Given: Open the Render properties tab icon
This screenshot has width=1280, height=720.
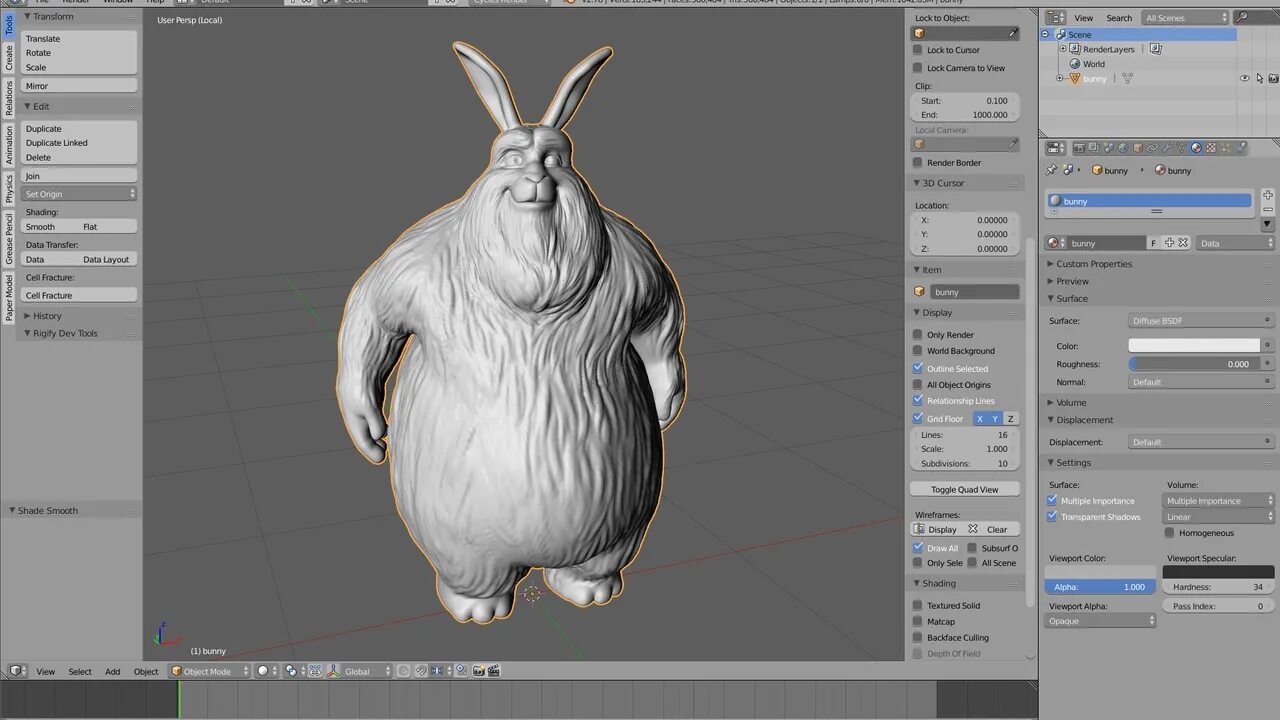Looking at the screenshot, I should tap(1079, 147).
